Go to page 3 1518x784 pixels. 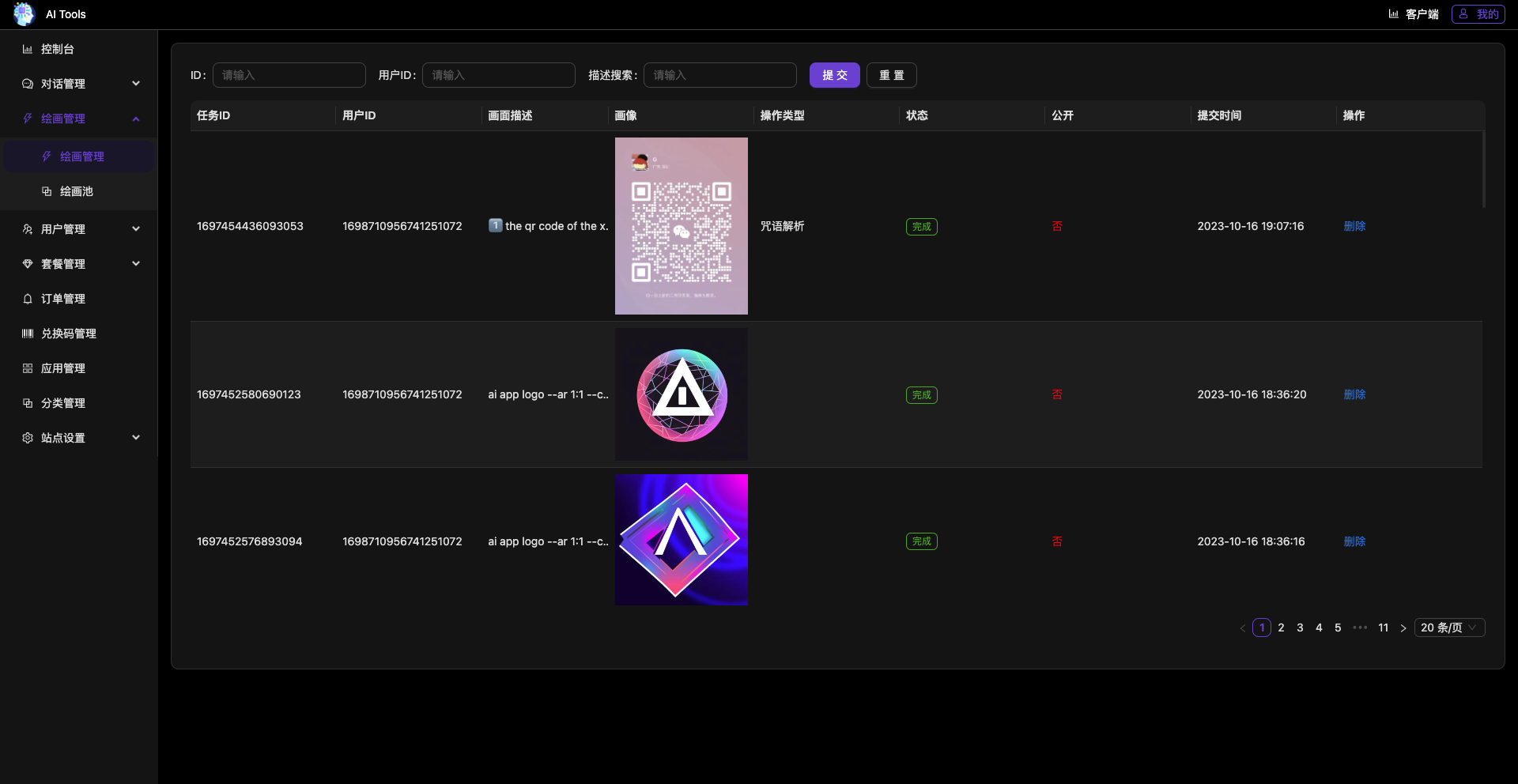tap(1300, 628)
